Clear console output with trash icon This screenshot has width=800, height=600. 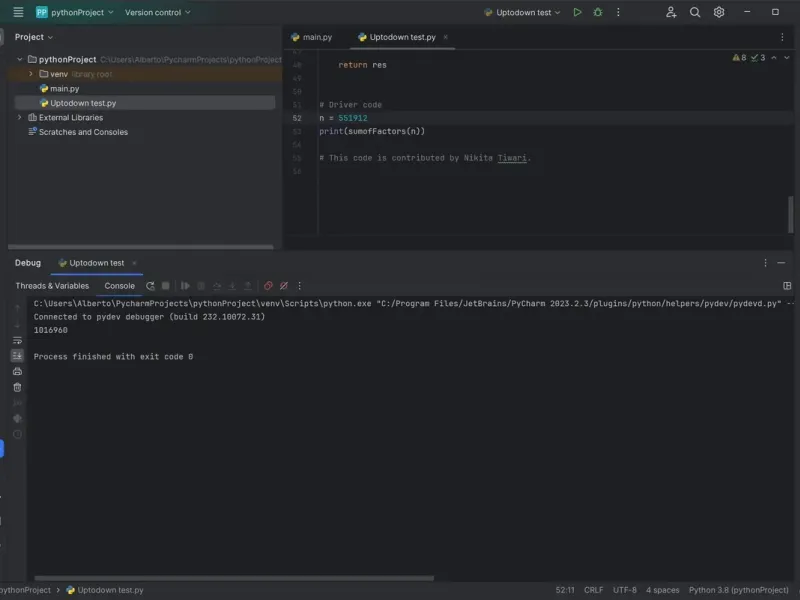[x=17, y=387]
